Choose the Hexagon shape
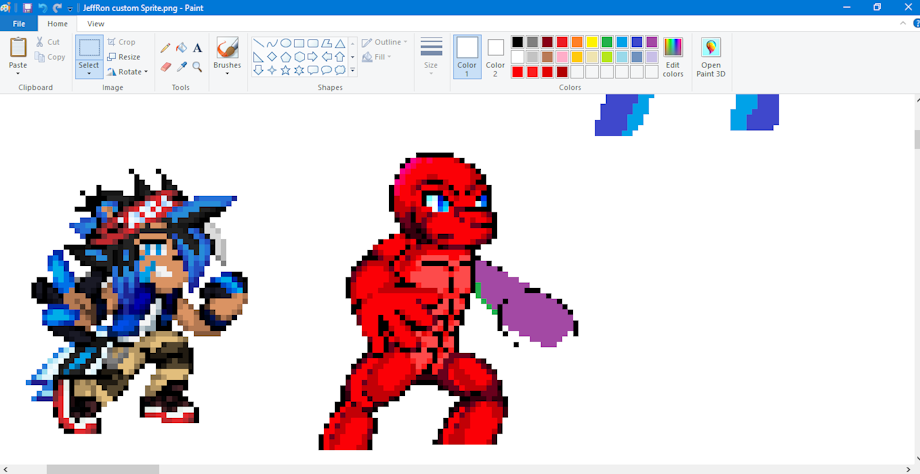The width and height of the screenshot is (920, 474). click(299, 57)
